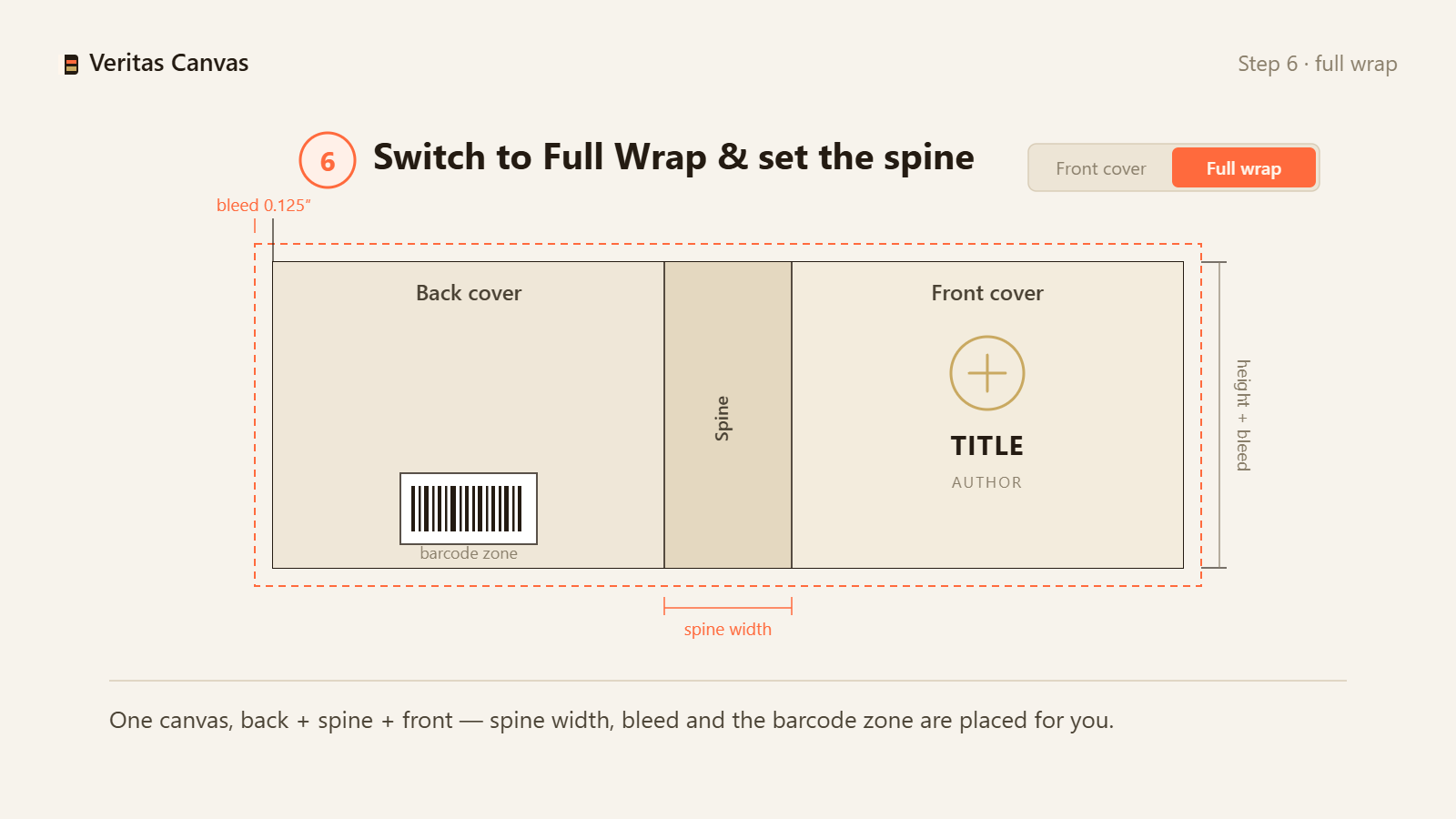Select the Front cover toggle option
The image size is (1456, 819).
(x=1101, y=168)
